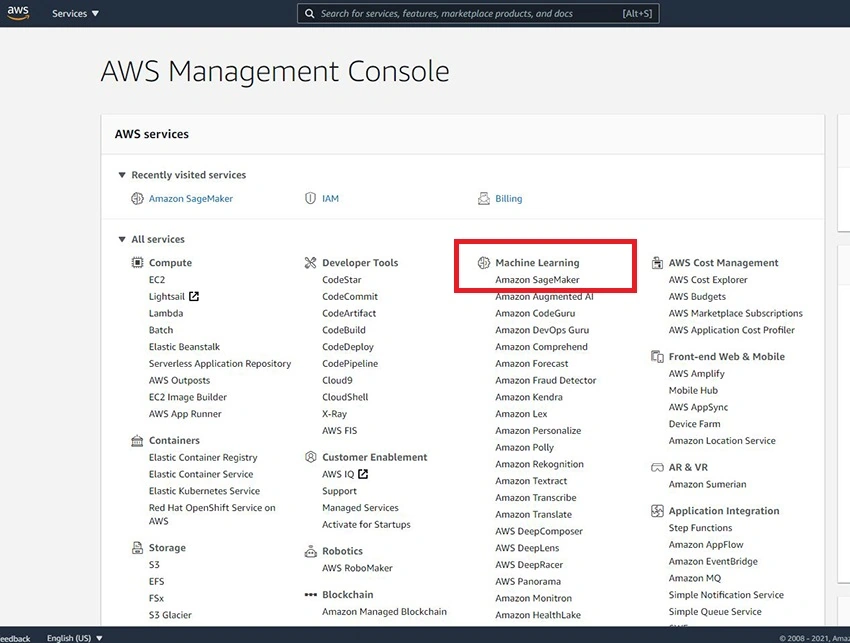Screen dimensions: 850x643
Task: Click the Compute category icon
Action: pos(137,262)
